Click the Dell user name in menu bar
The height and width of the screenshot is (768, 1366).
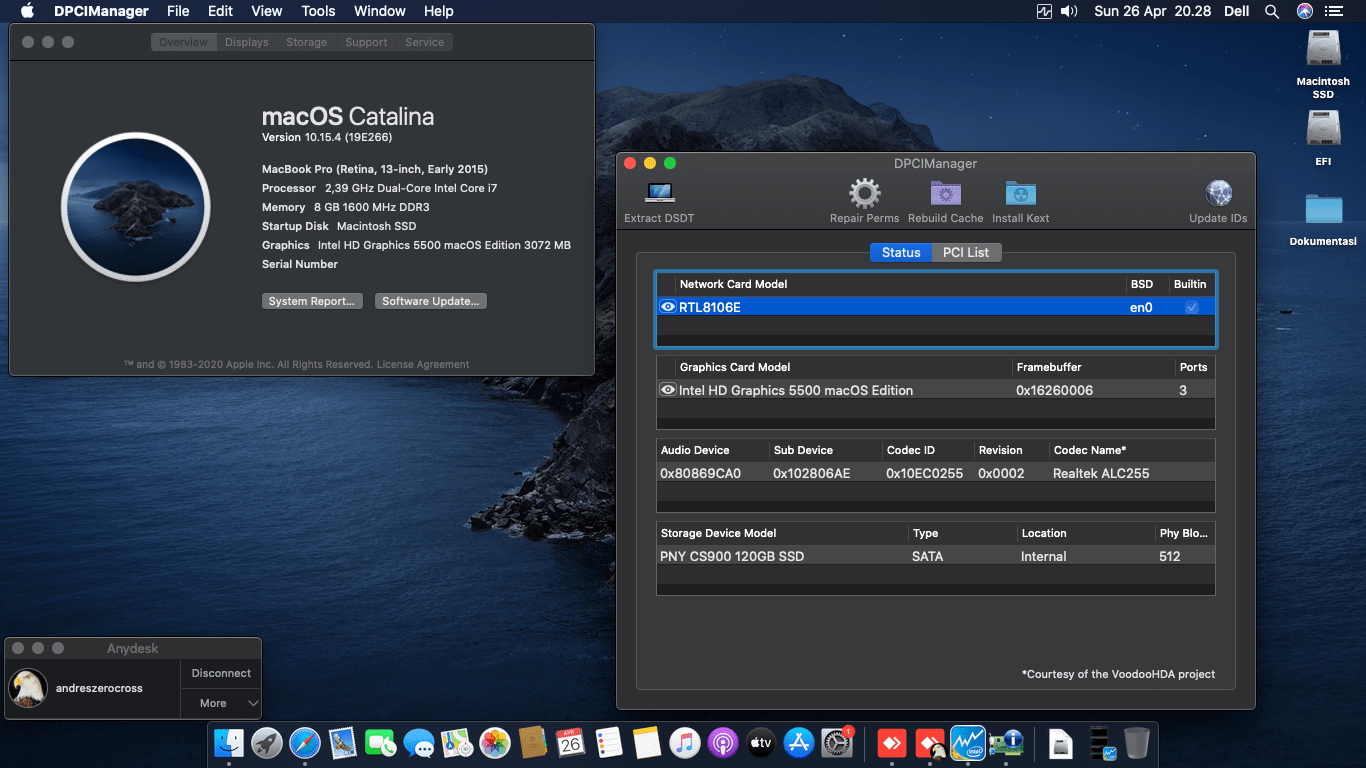1236,11
